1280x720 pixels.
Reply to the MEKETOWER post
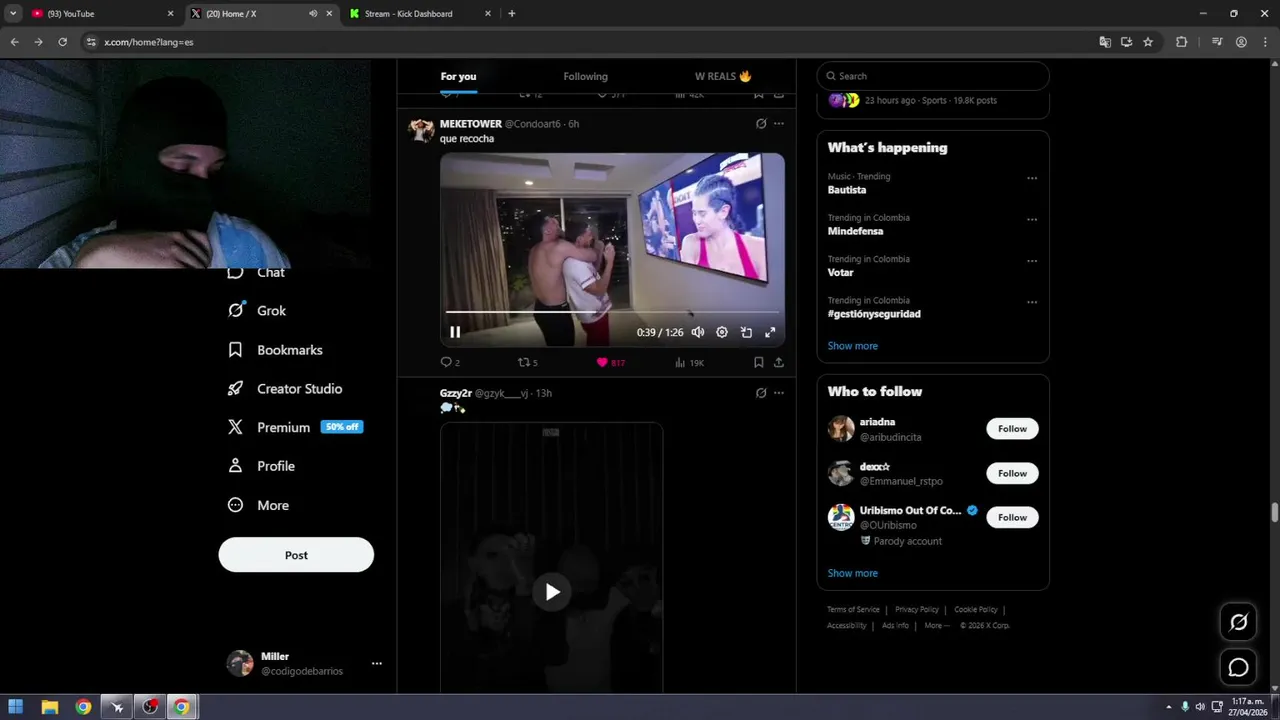click(450, 362)
